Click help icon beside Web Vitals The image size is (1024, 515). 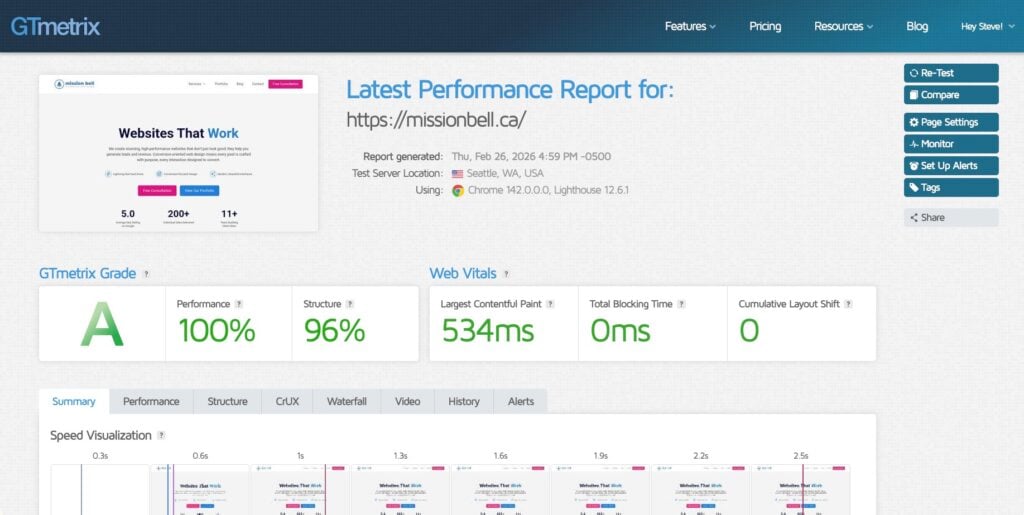(506, 274)
